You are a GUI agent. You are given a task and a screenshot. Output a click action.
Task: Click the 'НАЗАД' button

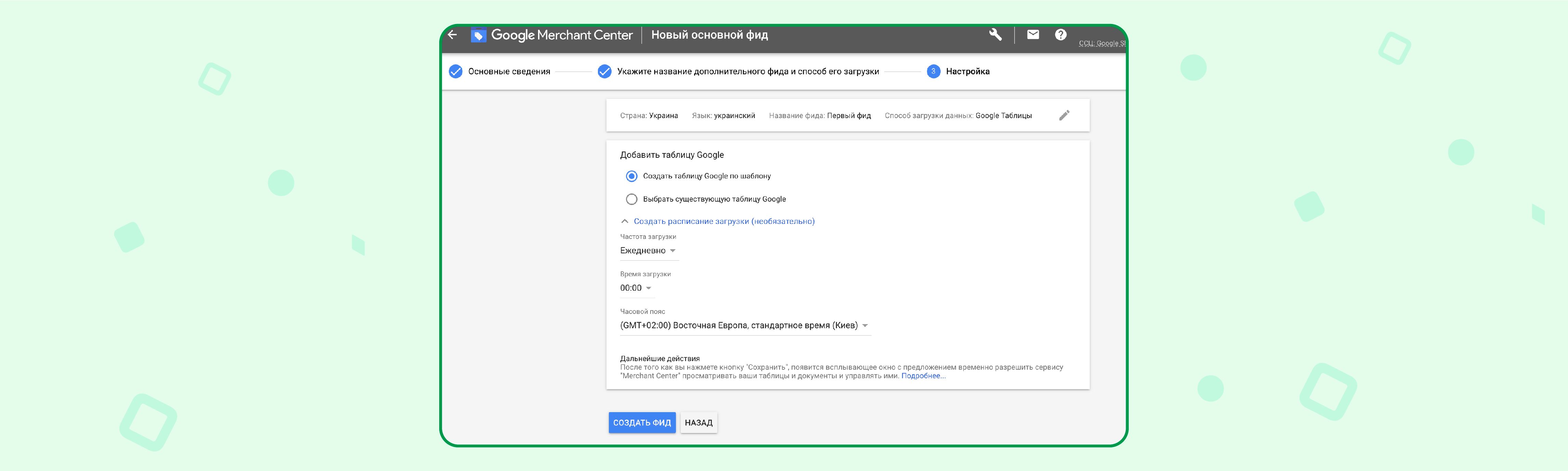[x=699, y=422]
